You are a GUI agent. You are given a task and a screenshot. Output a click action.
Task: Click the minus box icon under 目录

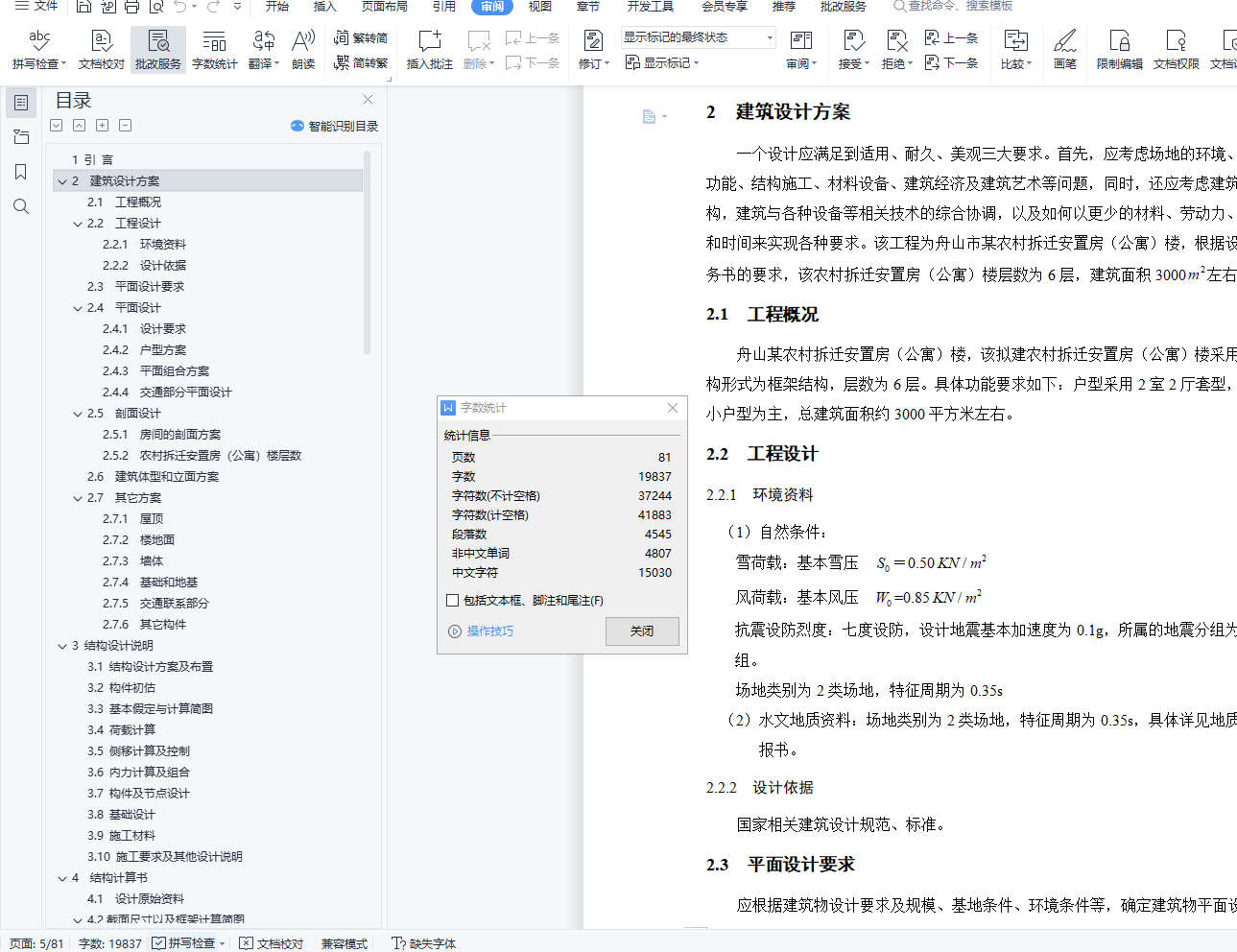pyautogui.click(x=126, y=126)
